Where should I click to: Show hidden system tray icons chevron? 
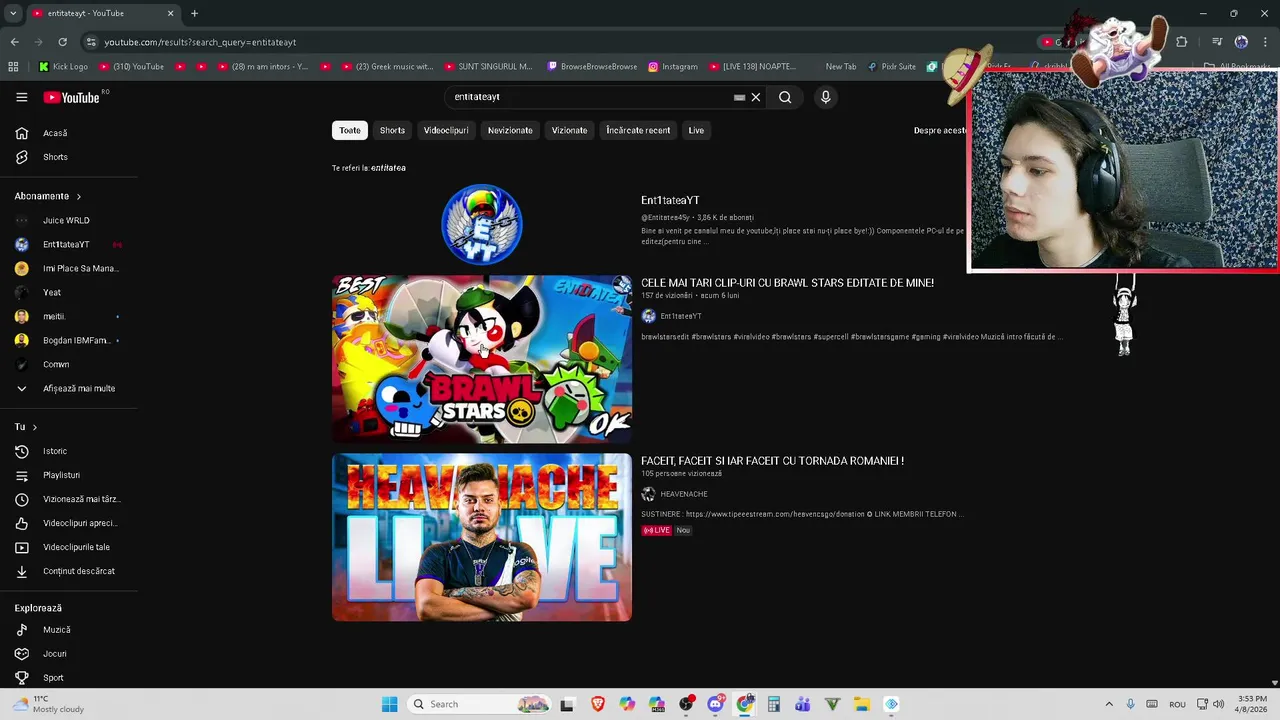click(x=1108, y=704)
